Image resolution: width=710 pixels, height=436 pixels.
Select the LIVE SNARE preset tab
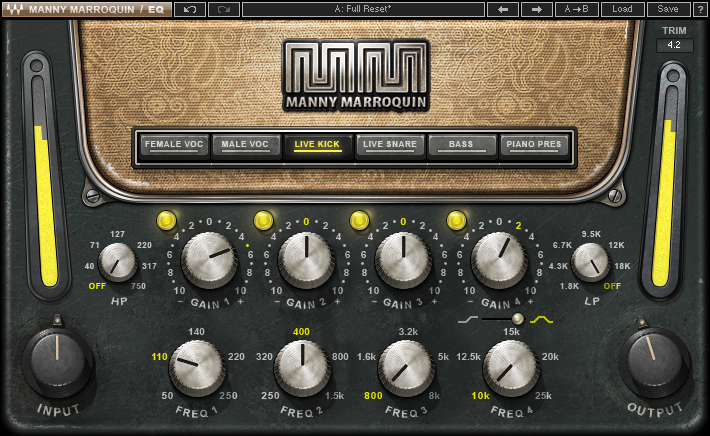pos(389,145)
